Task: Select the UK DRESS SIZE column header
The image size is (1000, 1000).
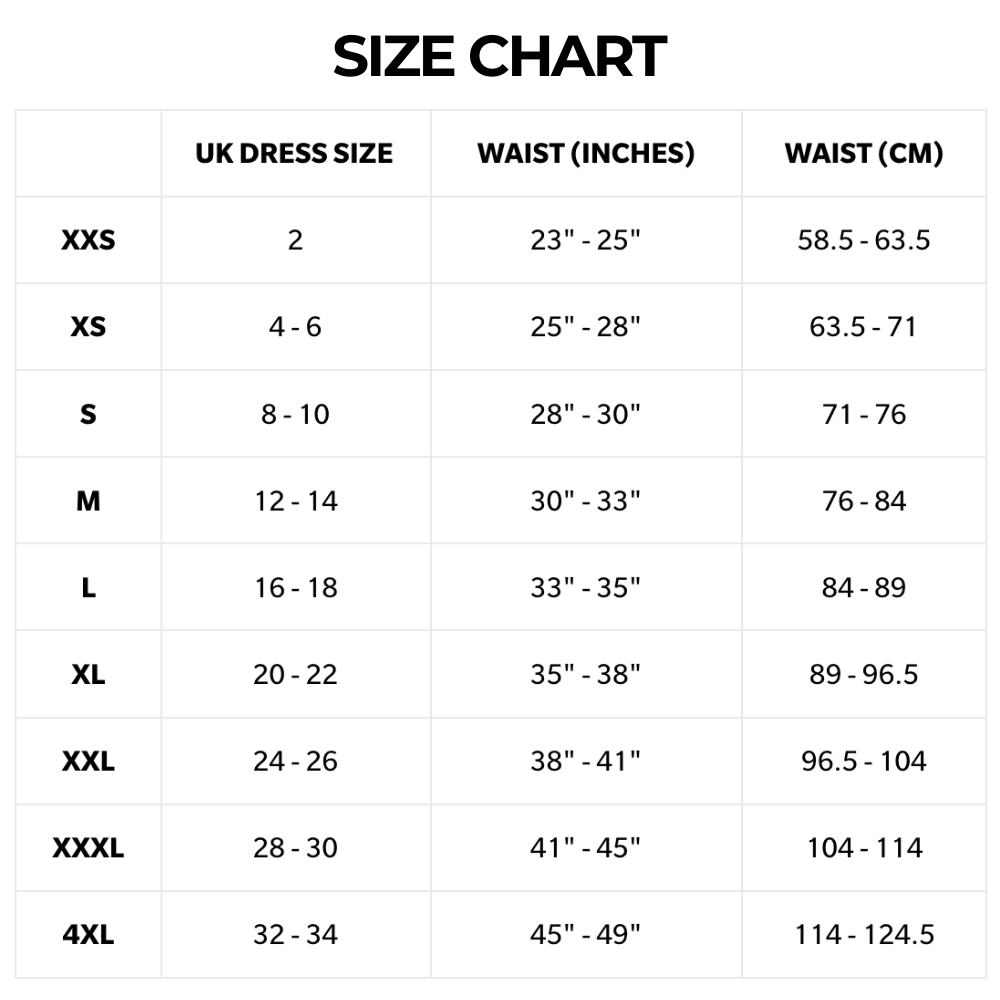Action: tap(294, 154)
